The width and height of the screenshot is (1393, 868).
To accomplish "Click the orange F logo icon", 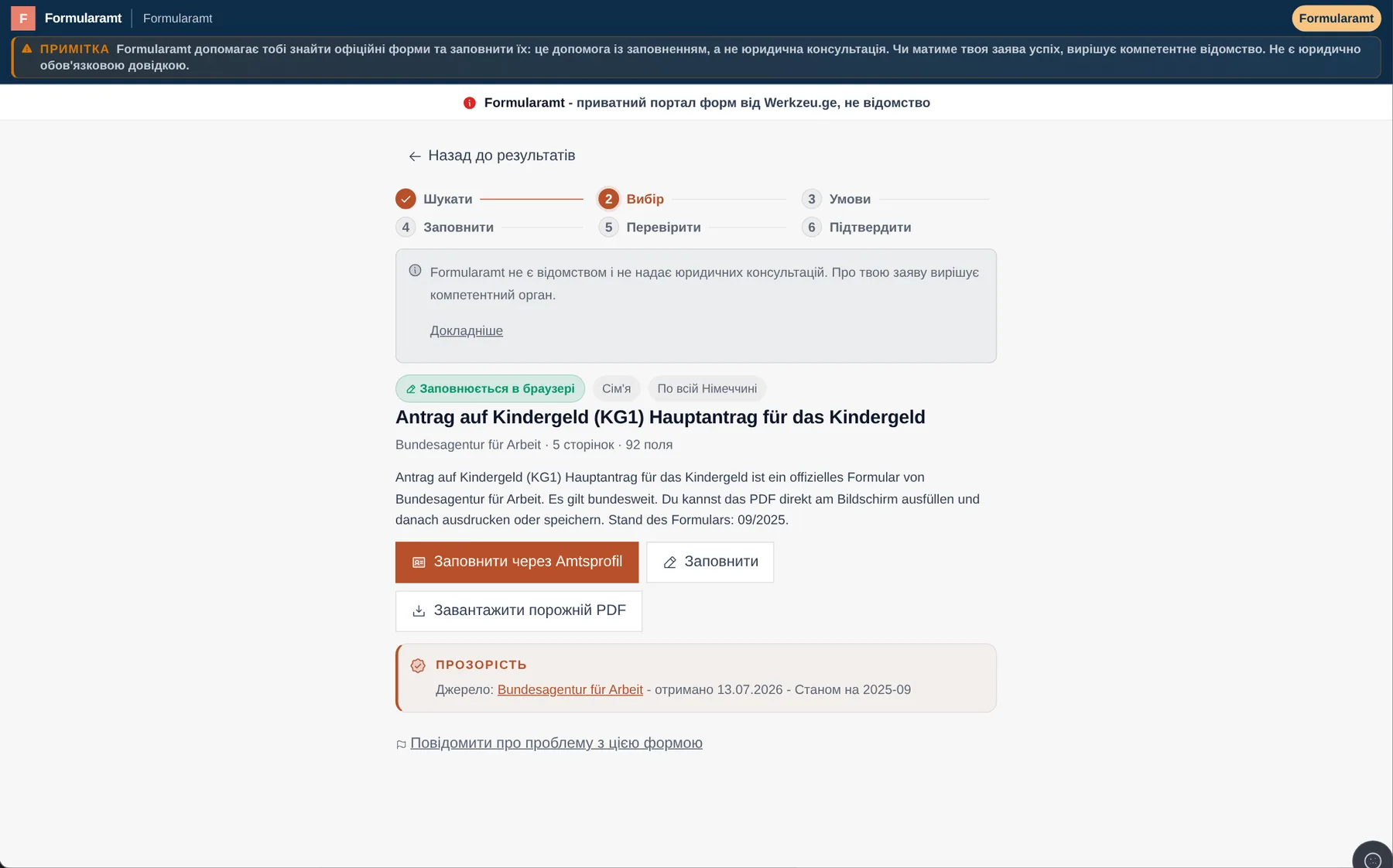I will coord(23,18).
